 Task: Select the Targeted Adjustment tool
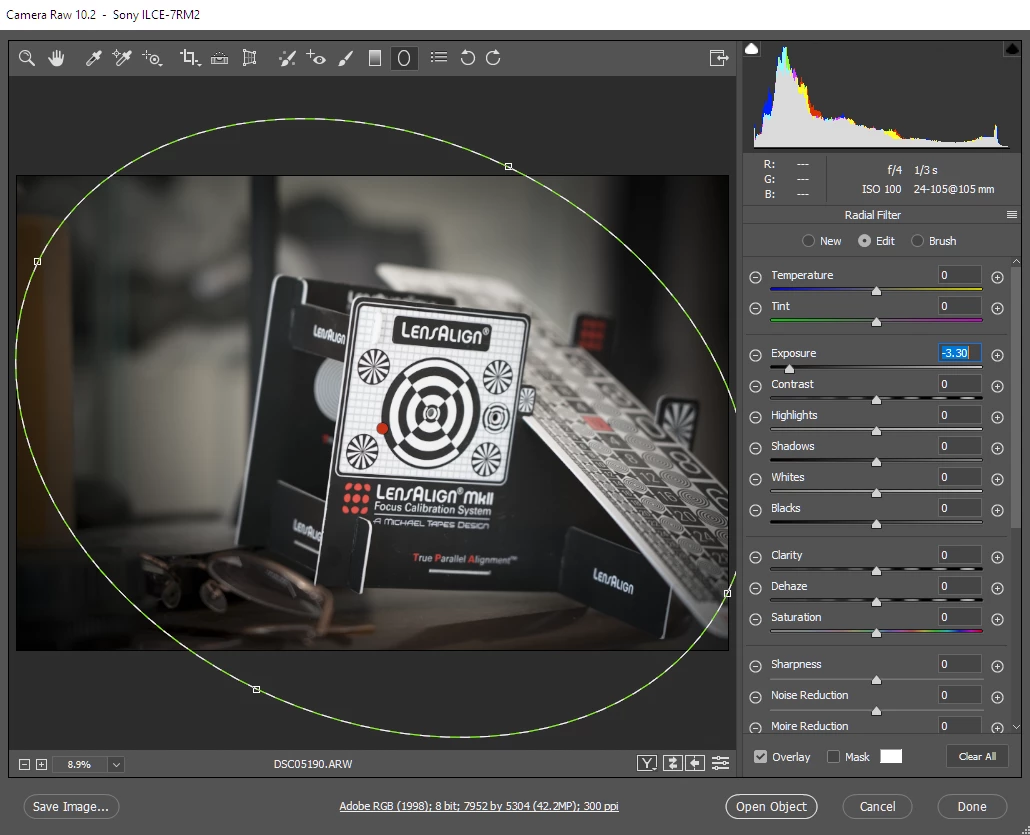pos(152,58)
